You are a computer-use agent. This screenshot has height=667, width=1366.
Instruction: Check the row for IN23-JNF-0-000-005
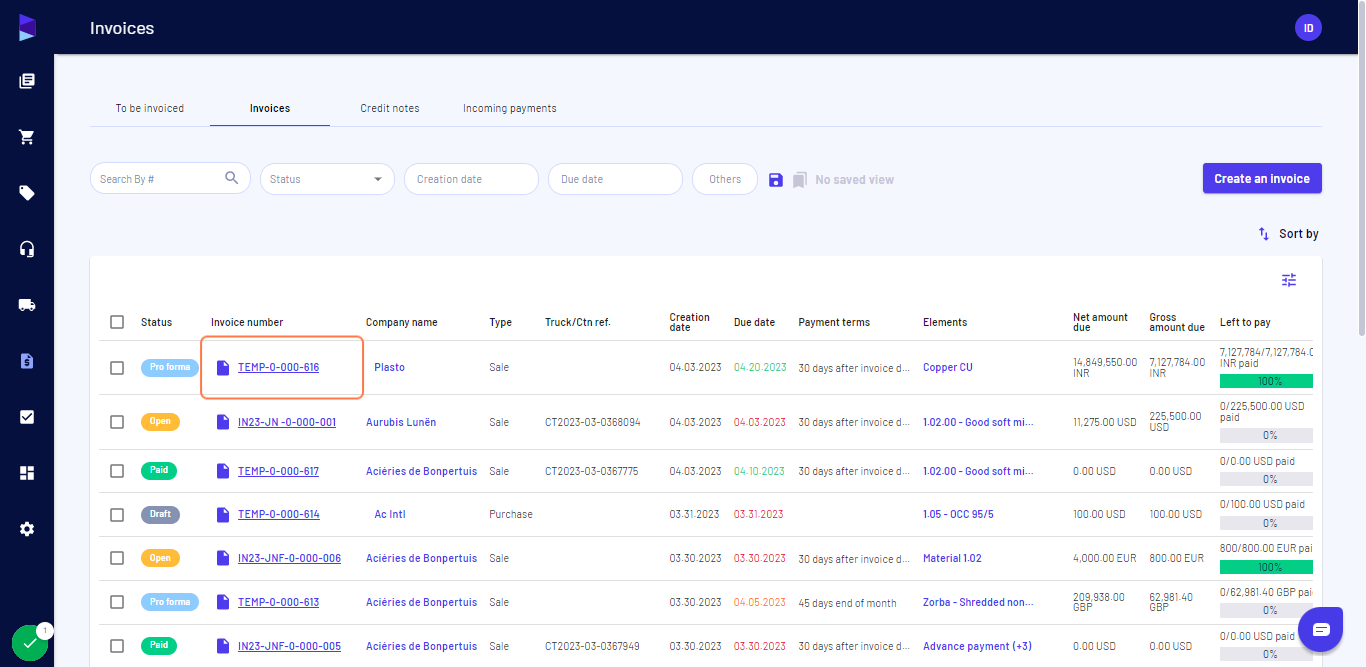[x=117, y=646]
